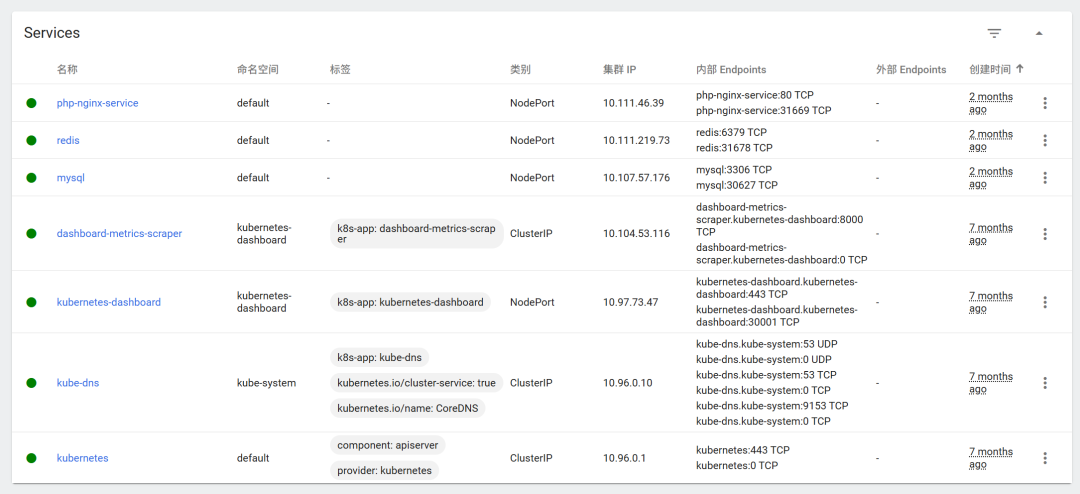Click the component: apiserver label chip
The width and height of the screenshot is (1080, 494).
tap(388, 444)
